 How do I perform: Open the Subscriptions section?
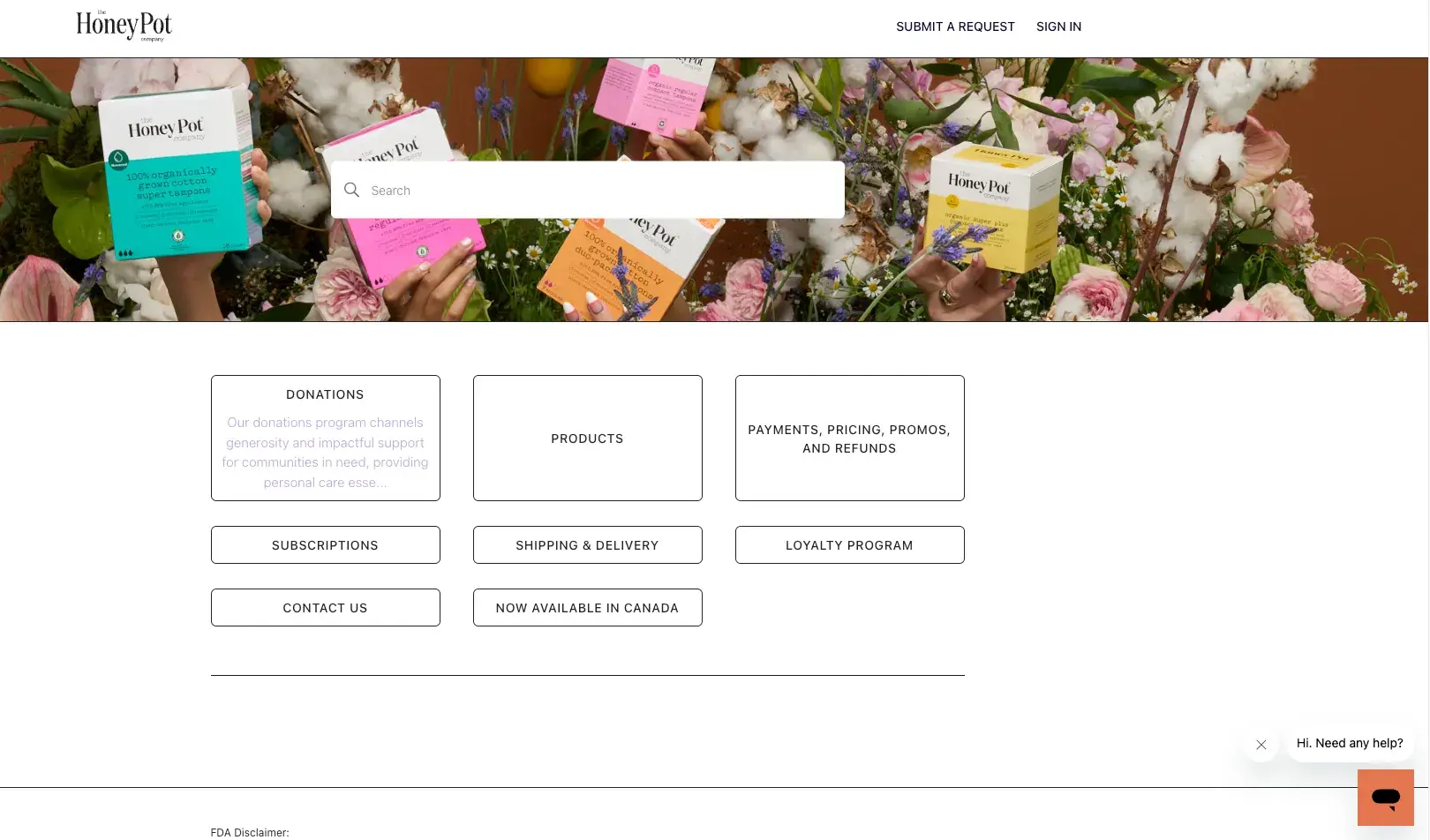point(325,544)
